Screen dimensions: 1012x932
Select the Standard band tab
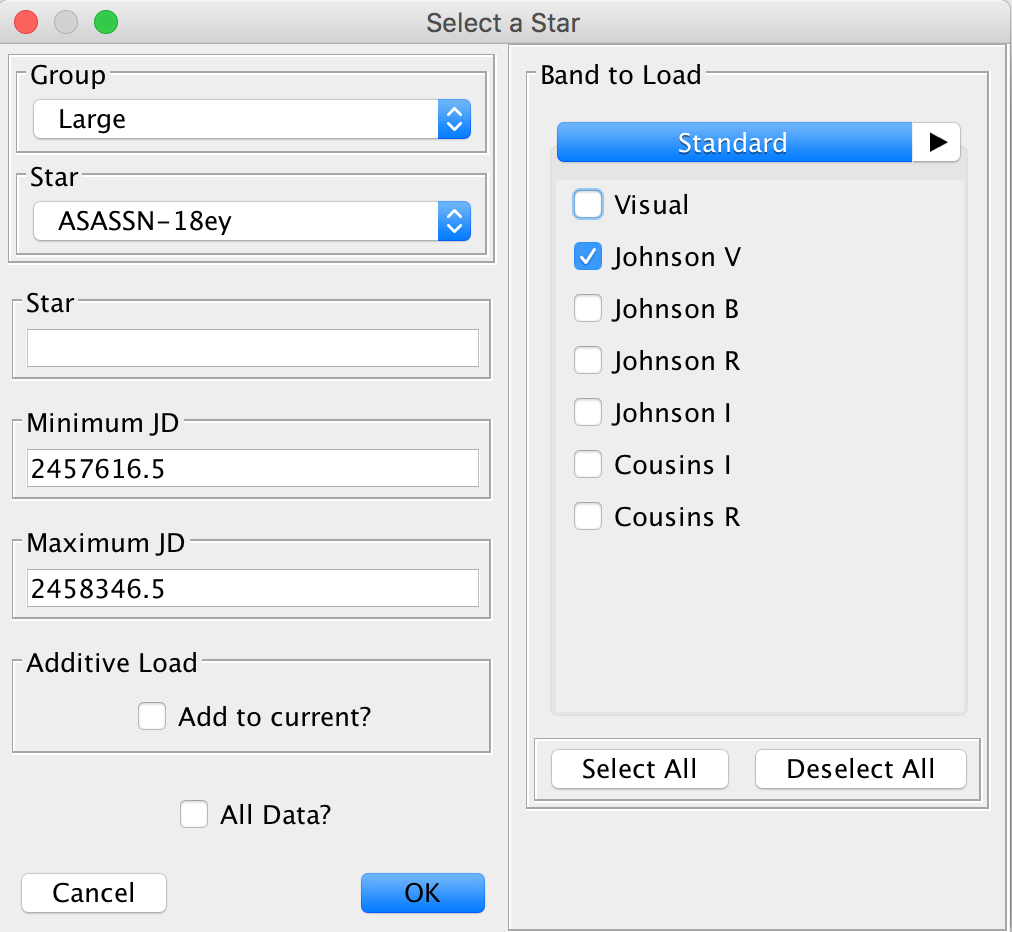pos(733,143)
